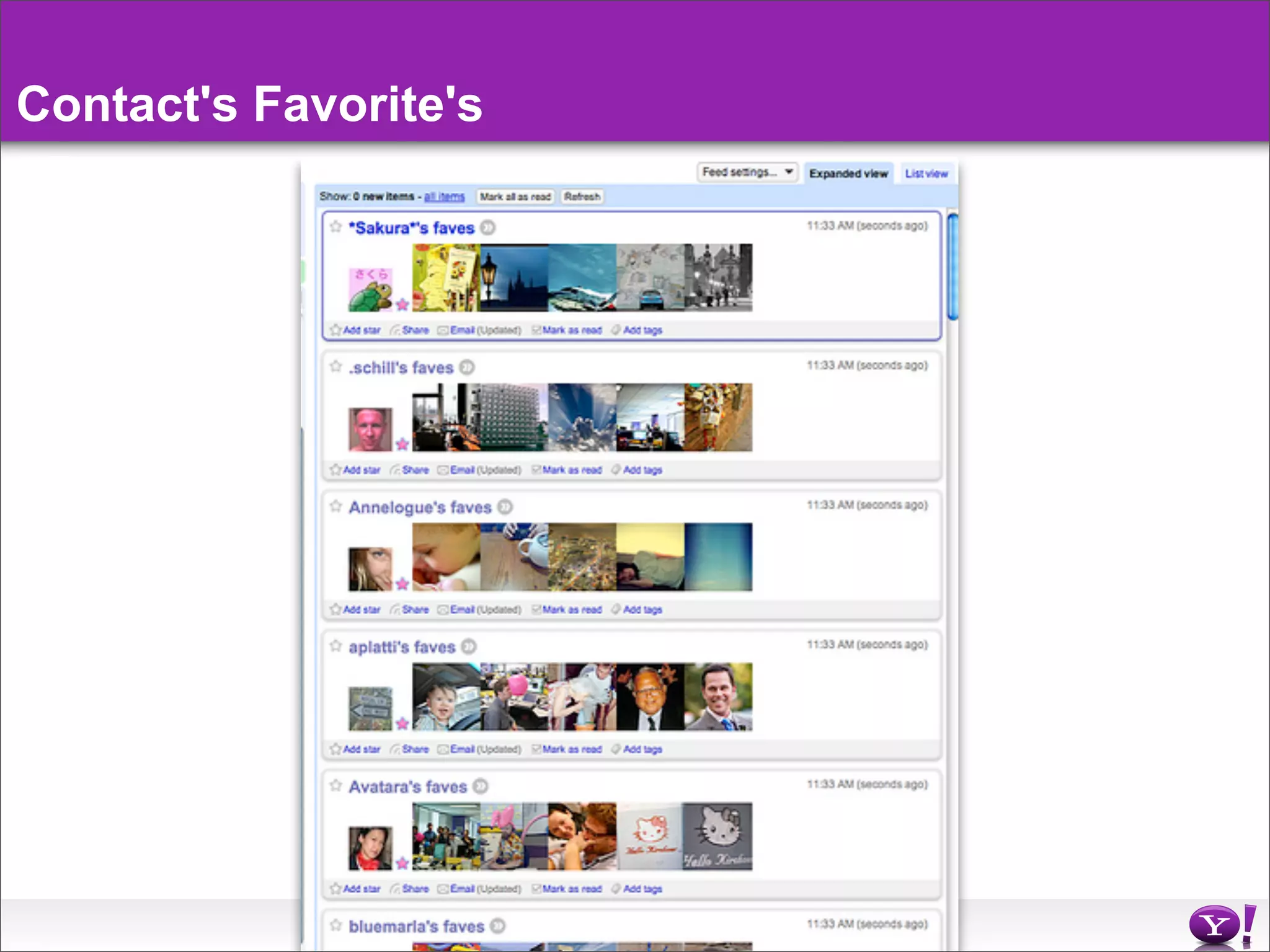The width and height of the screenshot is (1270, 952).
Task: Star the *Sakura*'s faves entry title
Action: [335, 227]
